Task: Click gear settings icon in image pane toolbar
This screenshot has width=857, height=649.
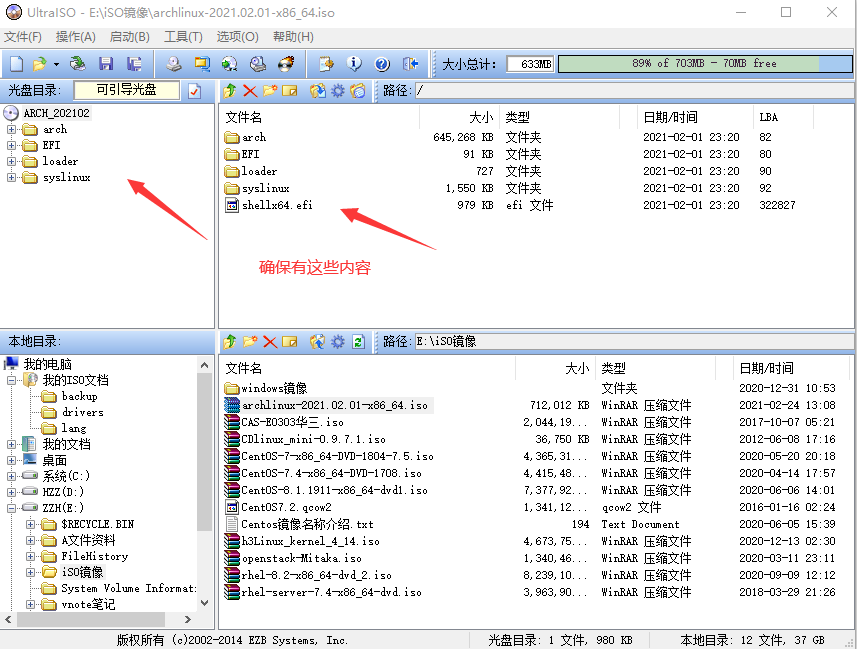Action: tap(338, 91)
